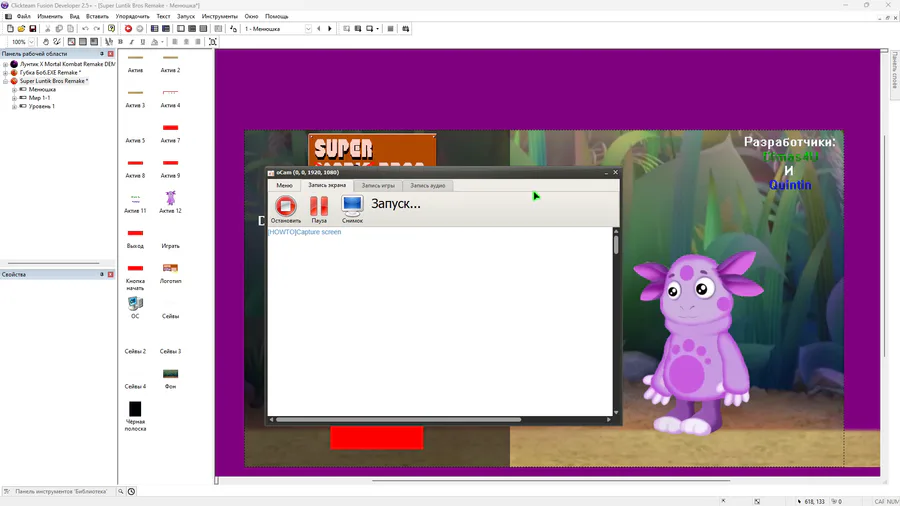The height and width of the screenshot is (506, 900).
Task: Go to the next frame arrow
Action: click(330, 29)
